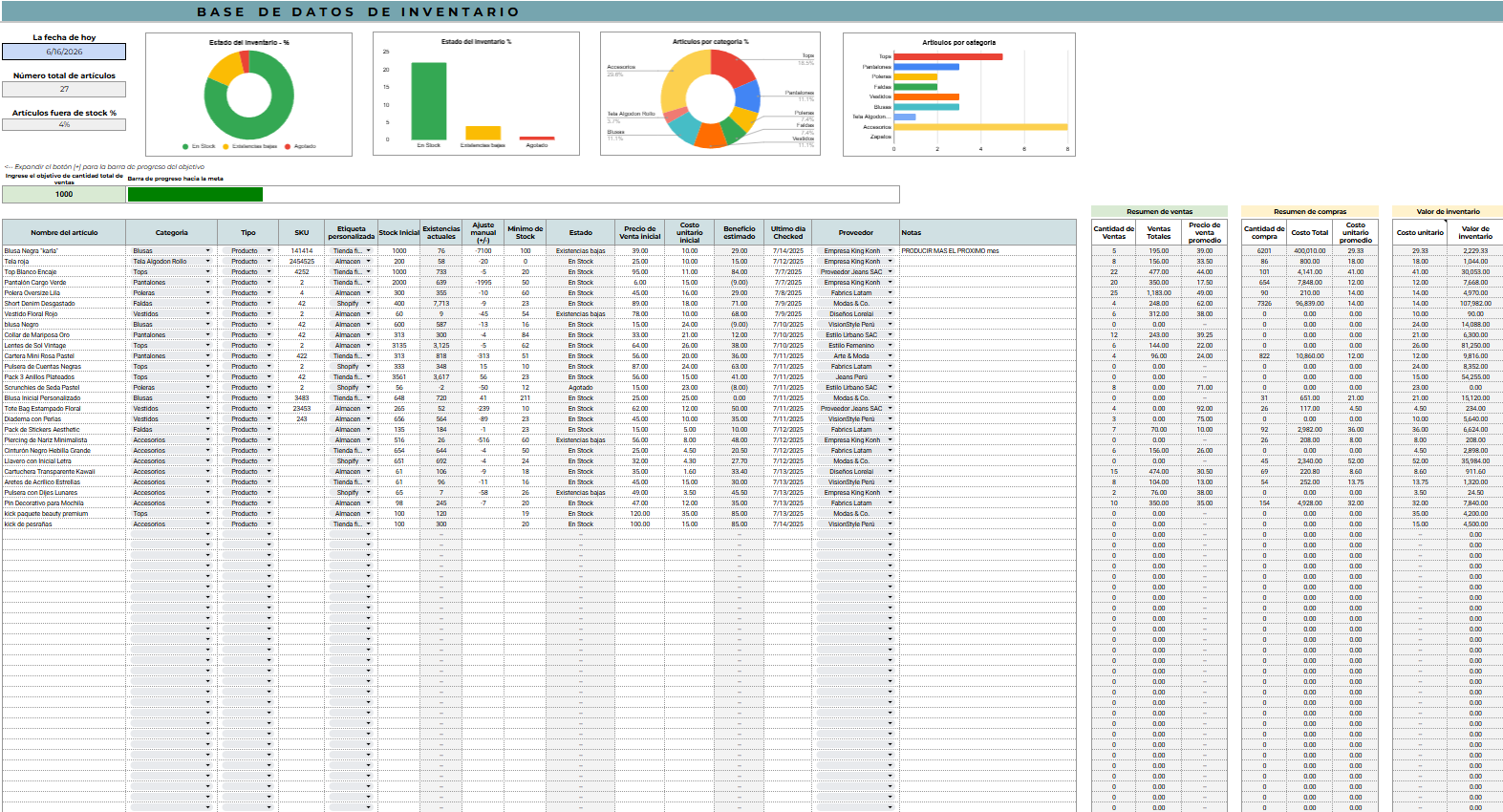Open Tipo dropdown for Lentes de Sol Vintage

[268, 345]
